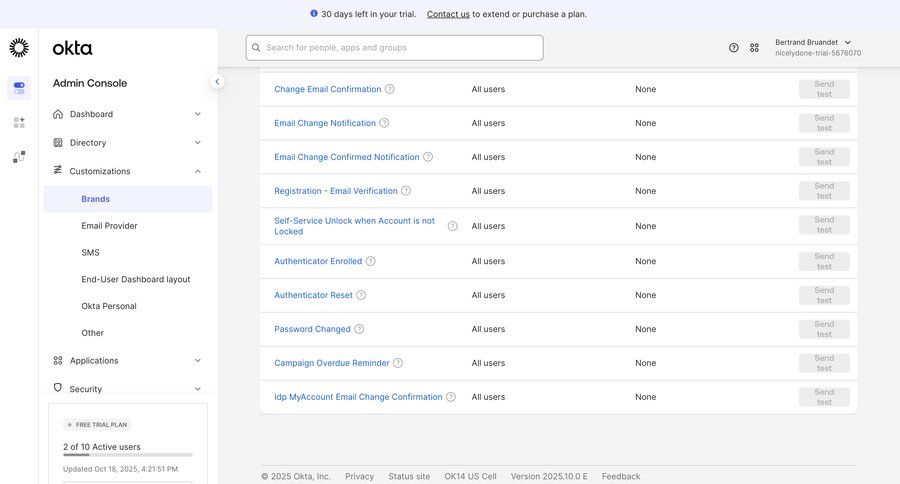900x484 pixels.
Task: Click help icon beside Self-Service Unlock row
Action: tap(452, 226)
